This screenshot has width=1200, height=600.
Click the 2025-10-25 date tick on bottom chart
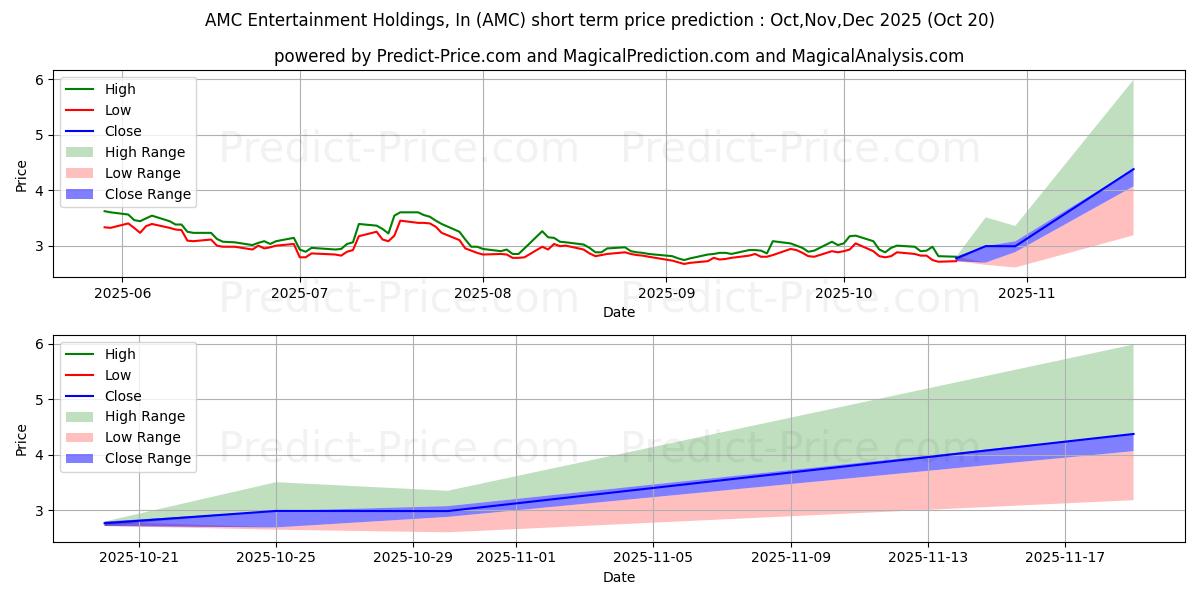tap(277, 557)
